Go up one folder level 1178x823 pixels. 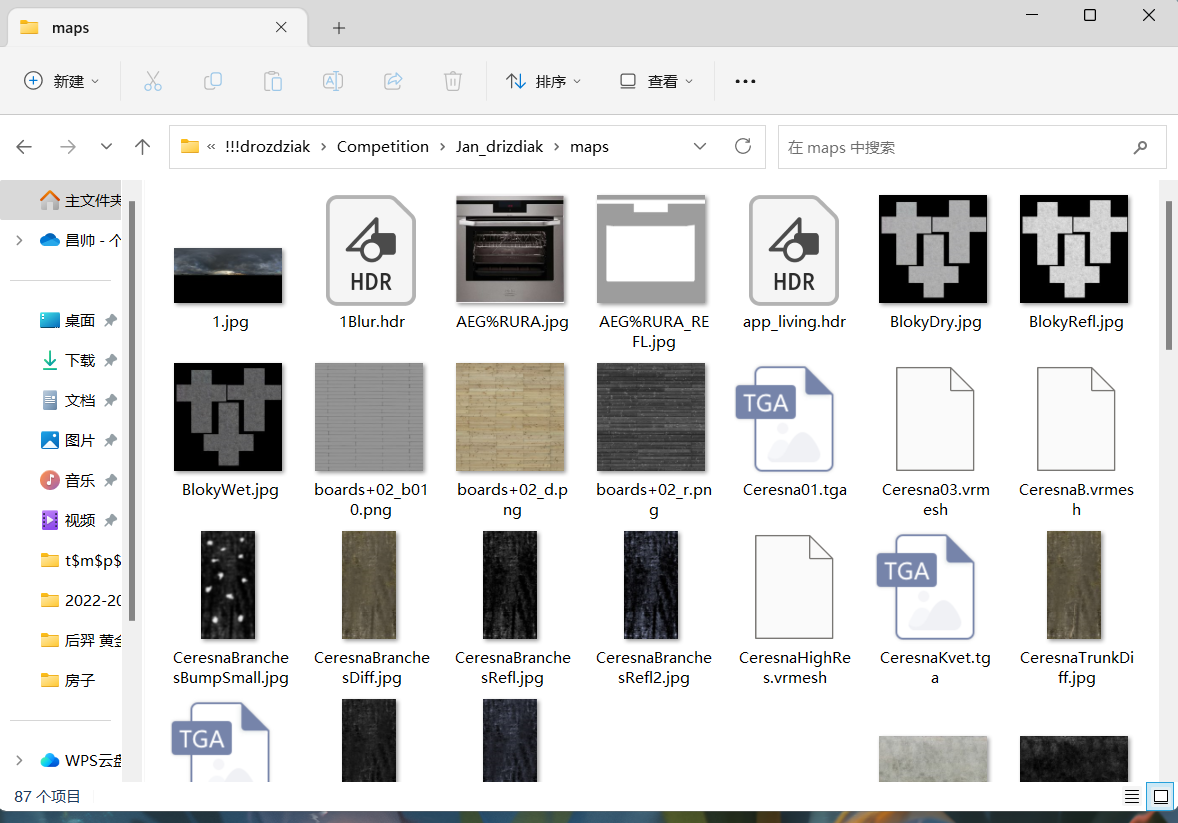pos(143,147)
